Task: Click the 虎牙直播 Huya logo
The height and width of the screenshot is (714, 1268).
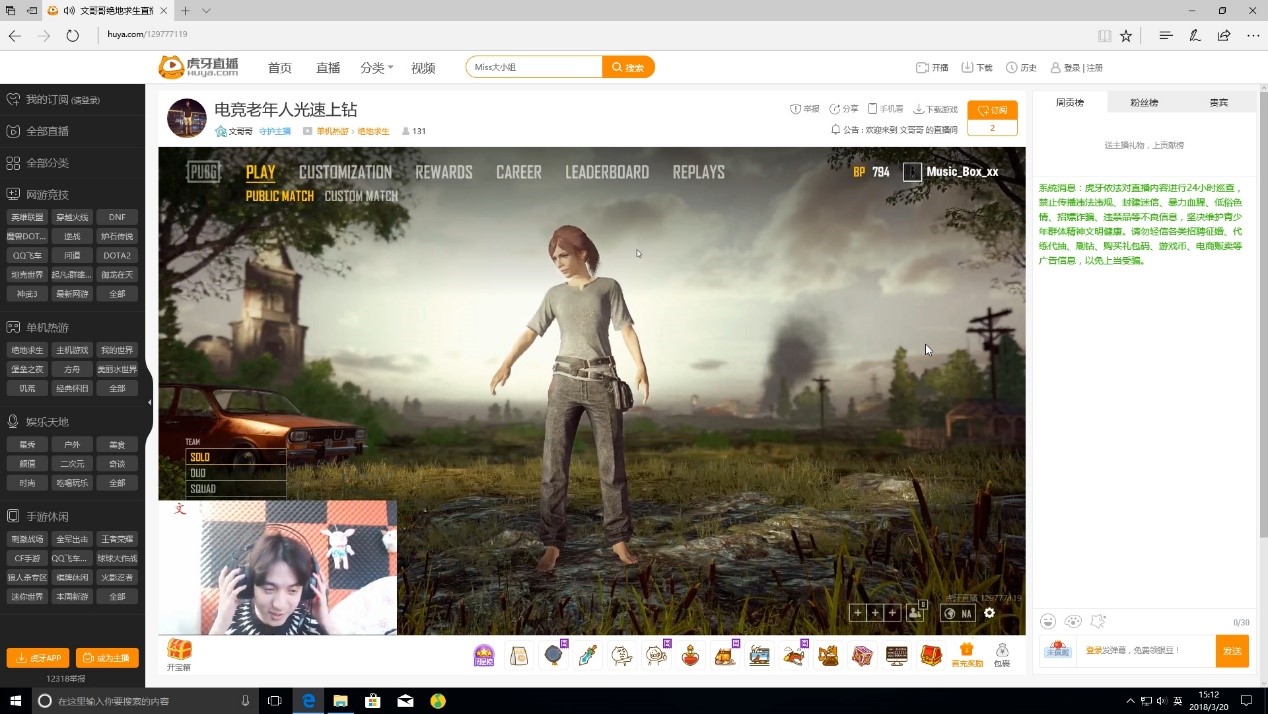Action: pyautogui.click(x=198, y=67)
